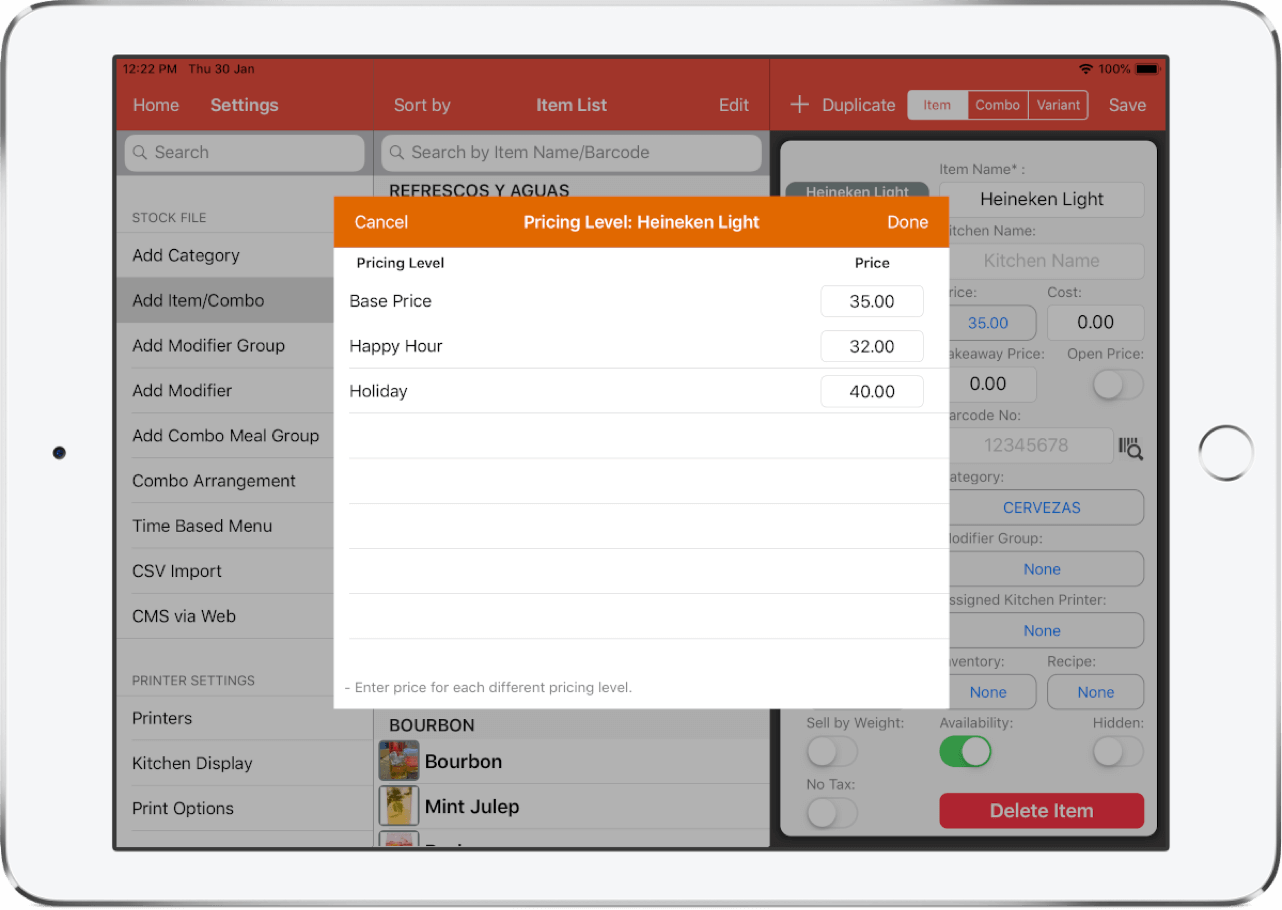Tap the Search by Item Name/Barcode field
Screen dimensions: 1282x910
pos(571,153)
